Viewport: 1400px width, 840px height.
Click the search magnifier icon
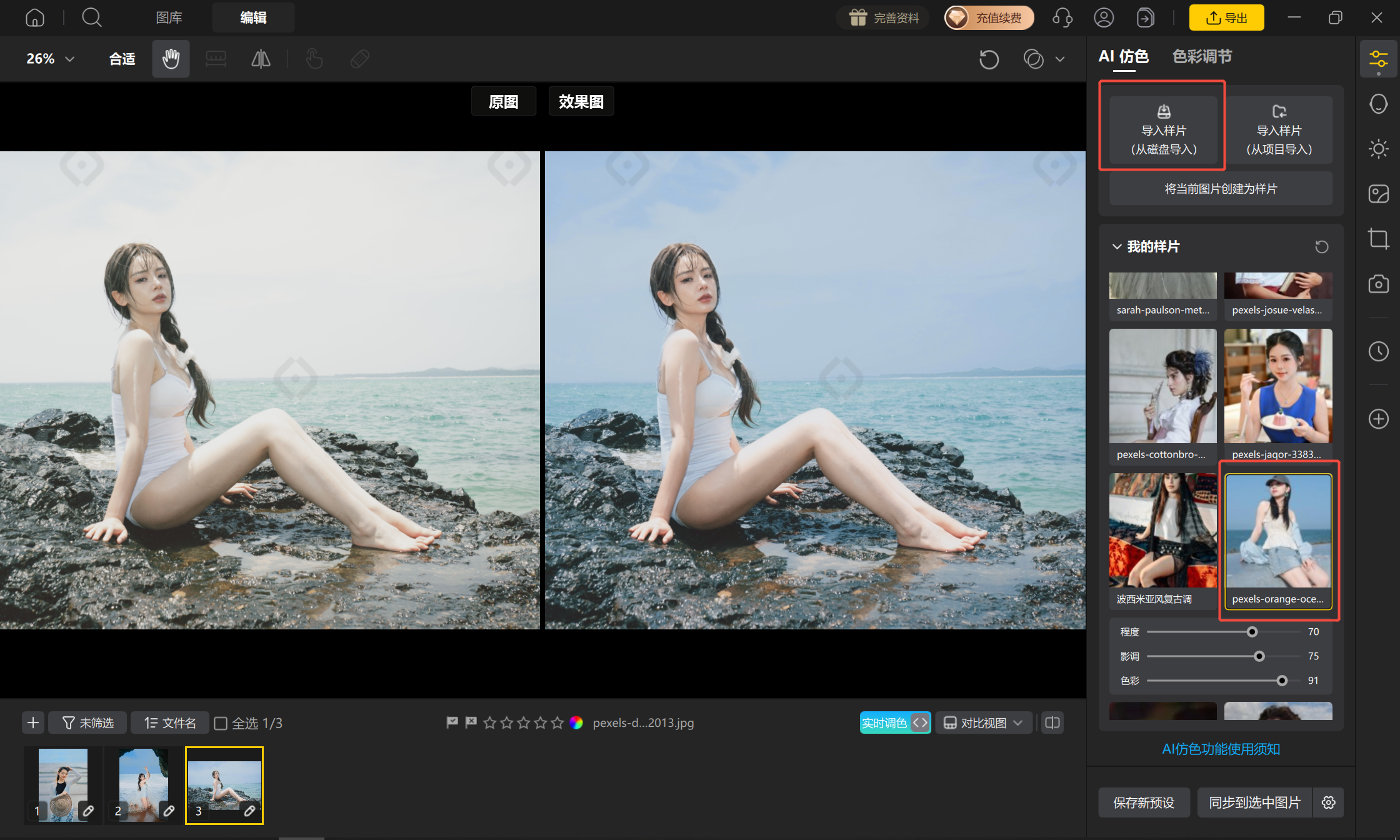coord(92,17)
